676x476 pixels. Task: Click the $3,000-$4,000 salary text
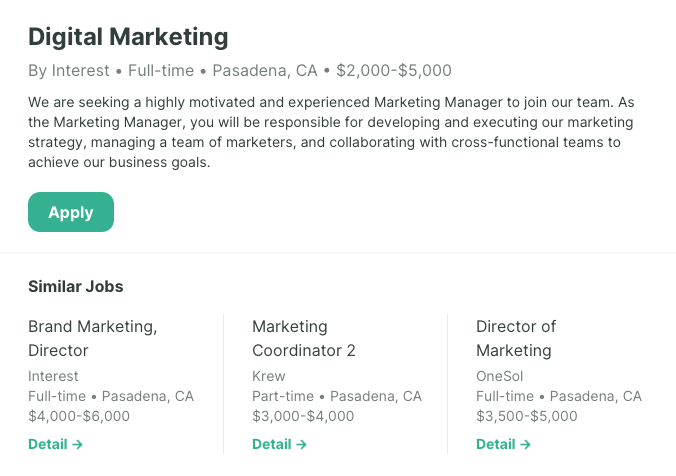pyautogui.click(x=303, y=416)
